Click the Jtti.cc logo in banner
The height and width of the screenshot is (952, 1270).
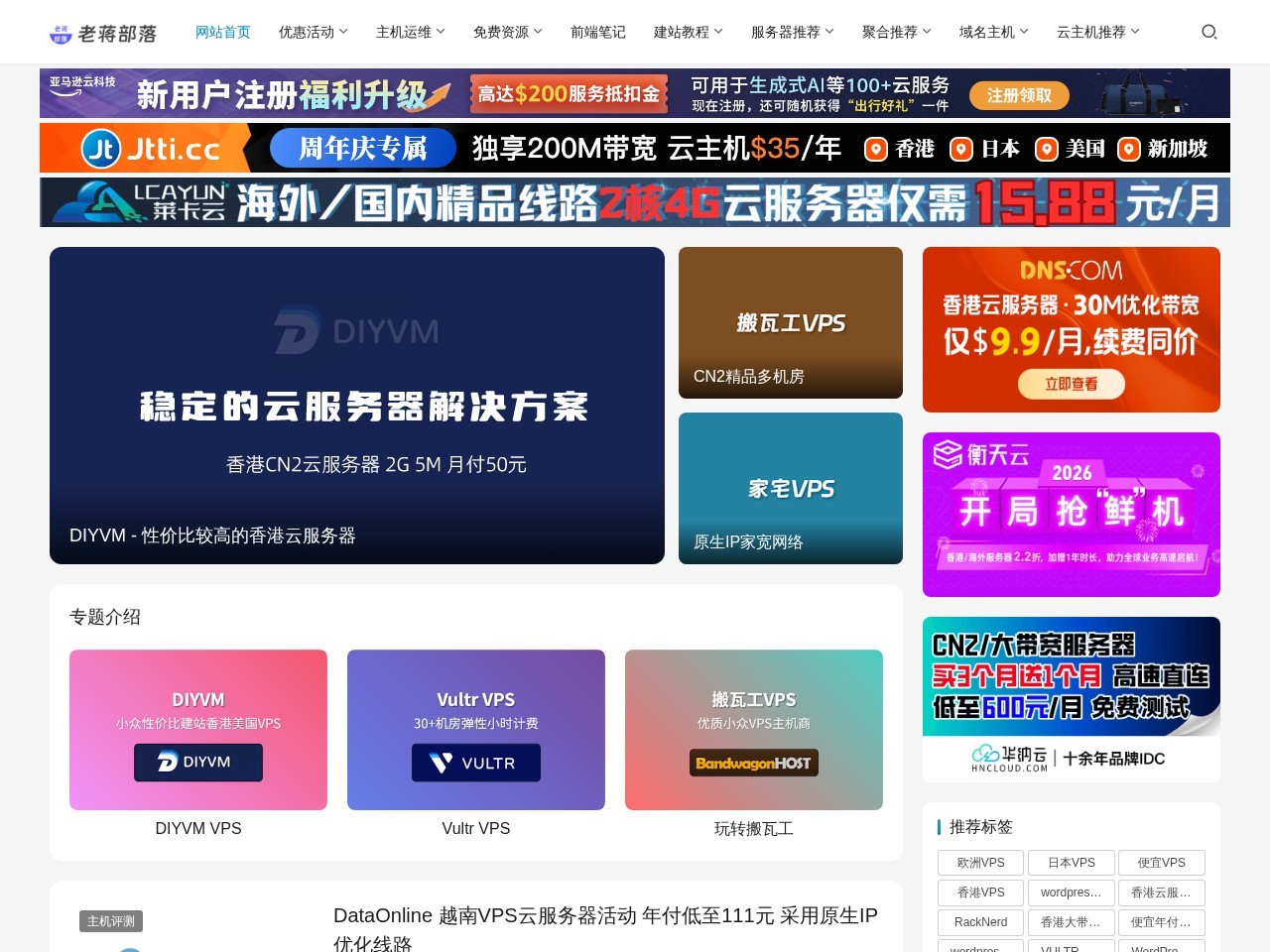pyautogui.click(x=151, y=149)
